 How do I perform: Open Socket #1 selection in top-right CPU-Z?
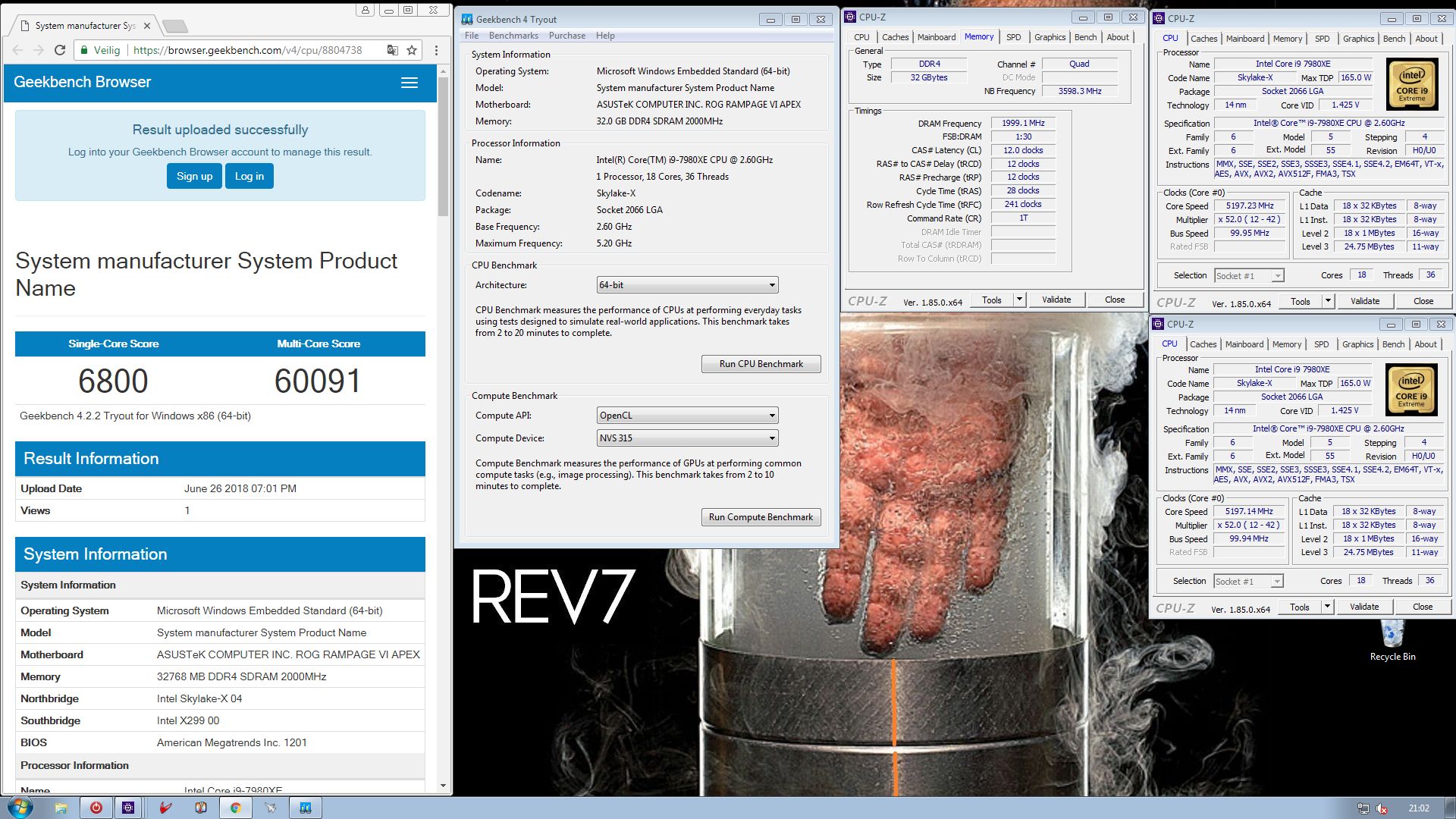(x=1249, y=276)
